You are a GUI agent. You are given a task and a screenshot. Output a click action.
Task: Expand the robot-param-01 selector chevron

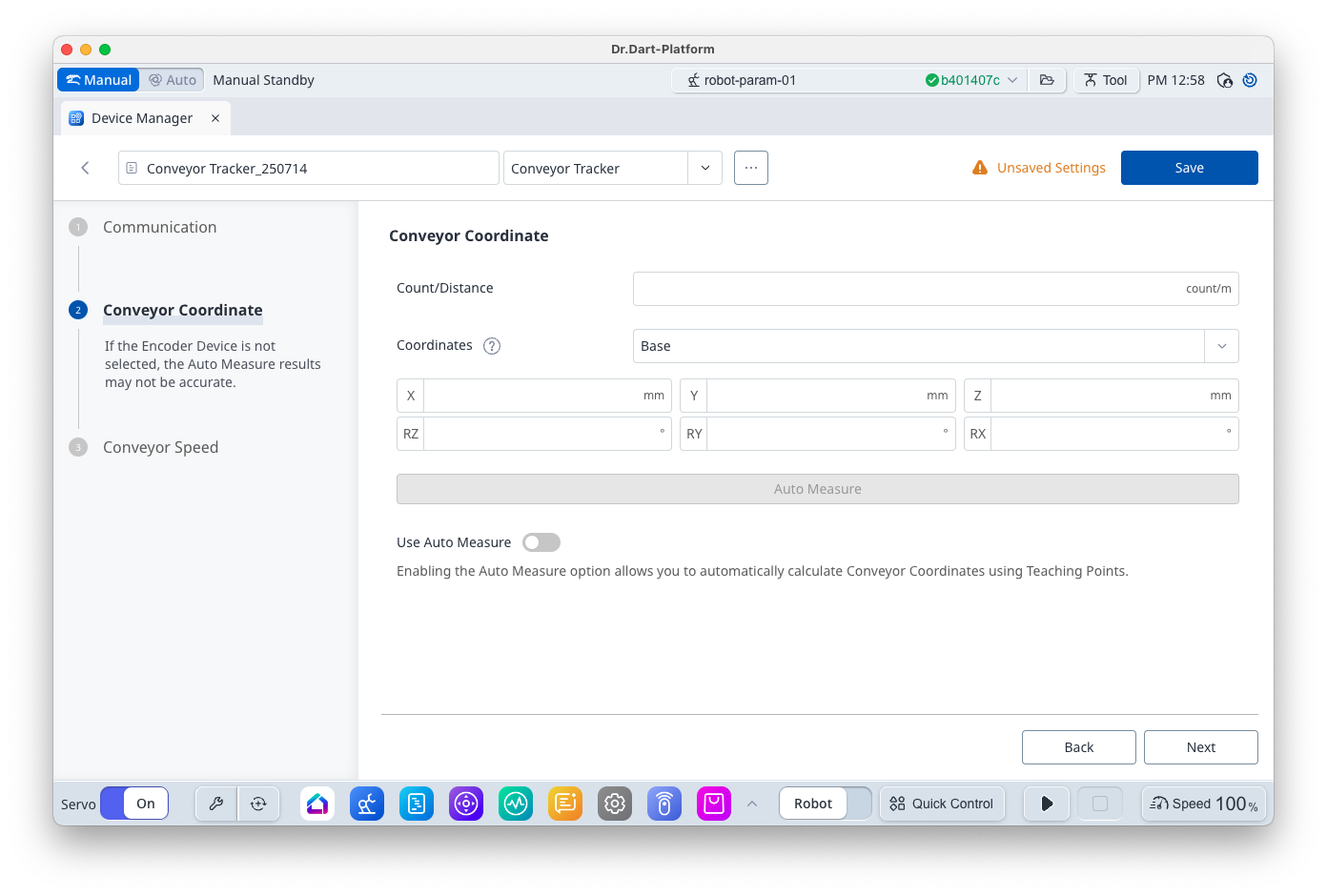point(1012,80)
